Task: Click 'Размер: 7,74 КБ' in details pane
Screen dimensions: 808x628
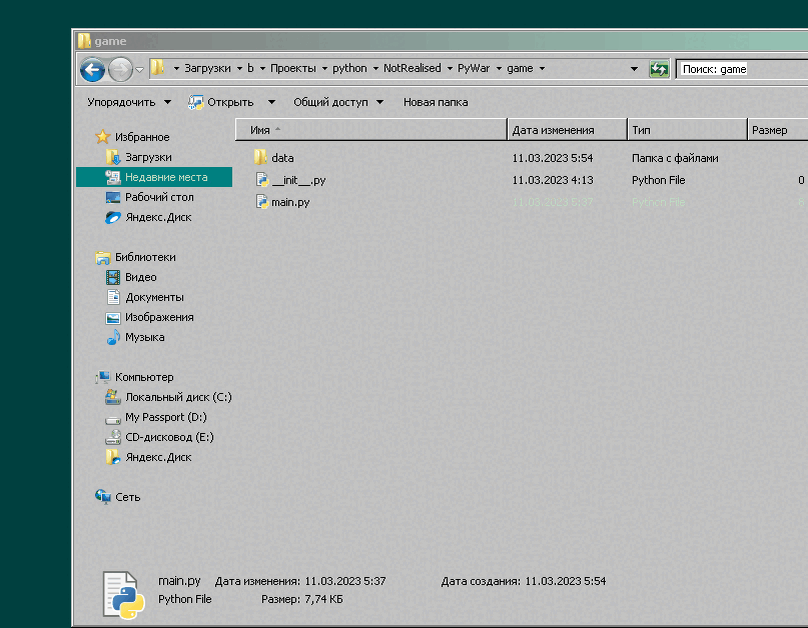Action: point(302,599)
